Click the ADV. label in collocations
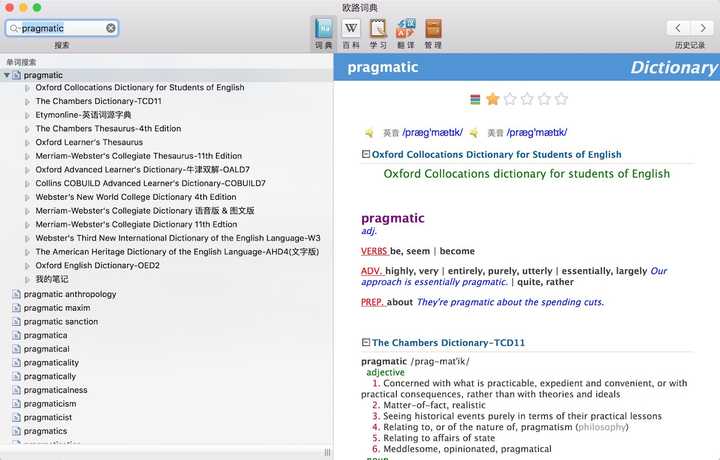The height and width of the screenshot is (460, 720). [371, 271]
